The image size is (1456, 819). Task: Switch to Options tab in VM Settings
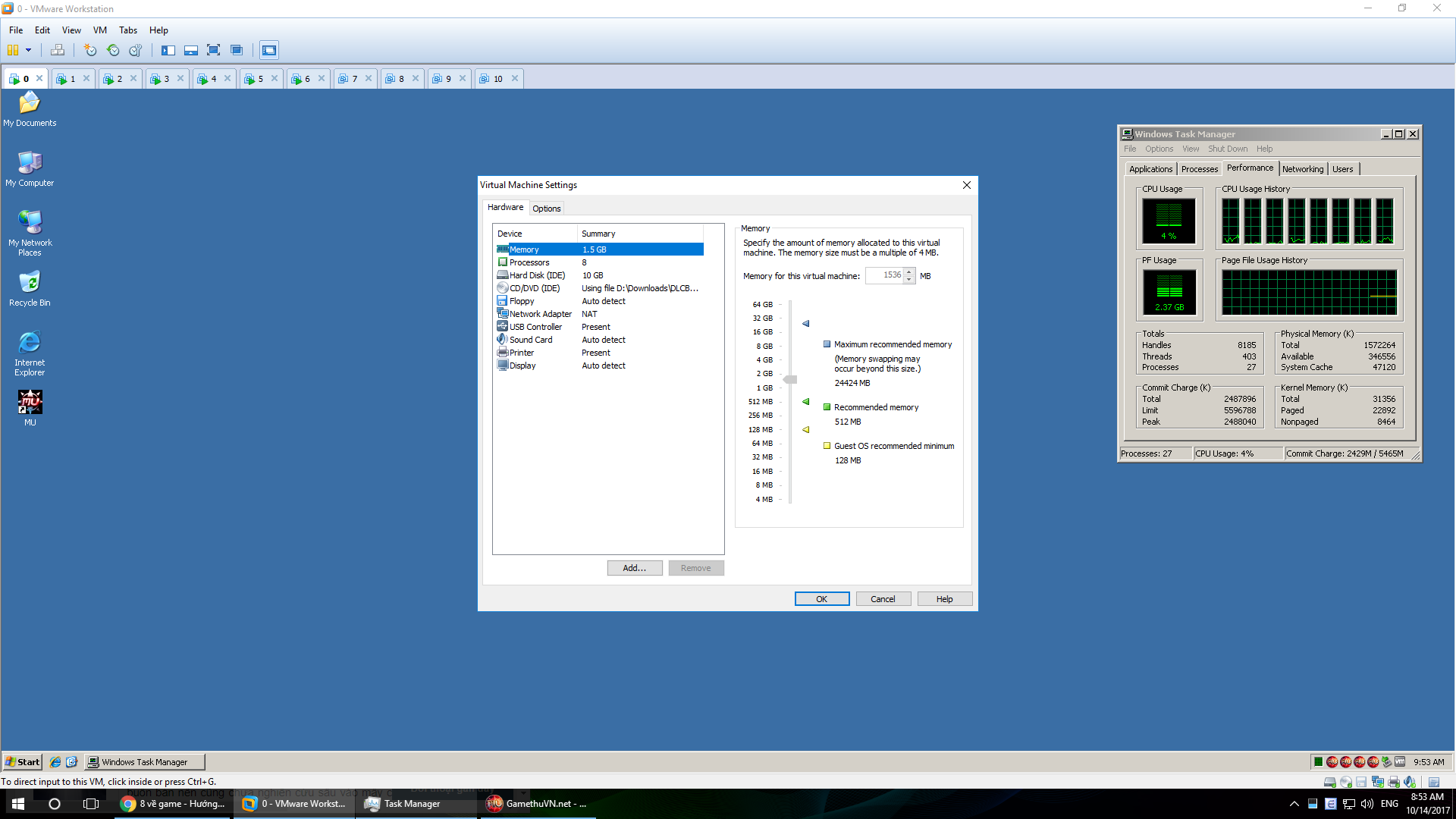(546, 208)
